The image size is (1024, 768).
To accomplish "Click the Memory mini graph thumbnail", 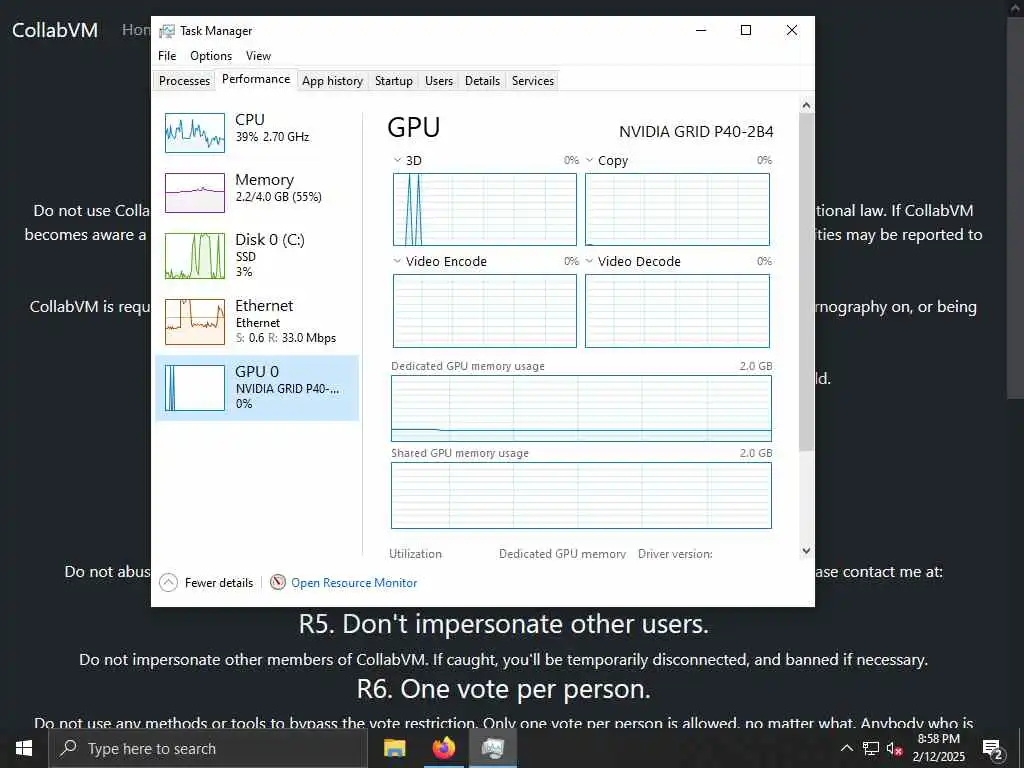I will (195, 193).
